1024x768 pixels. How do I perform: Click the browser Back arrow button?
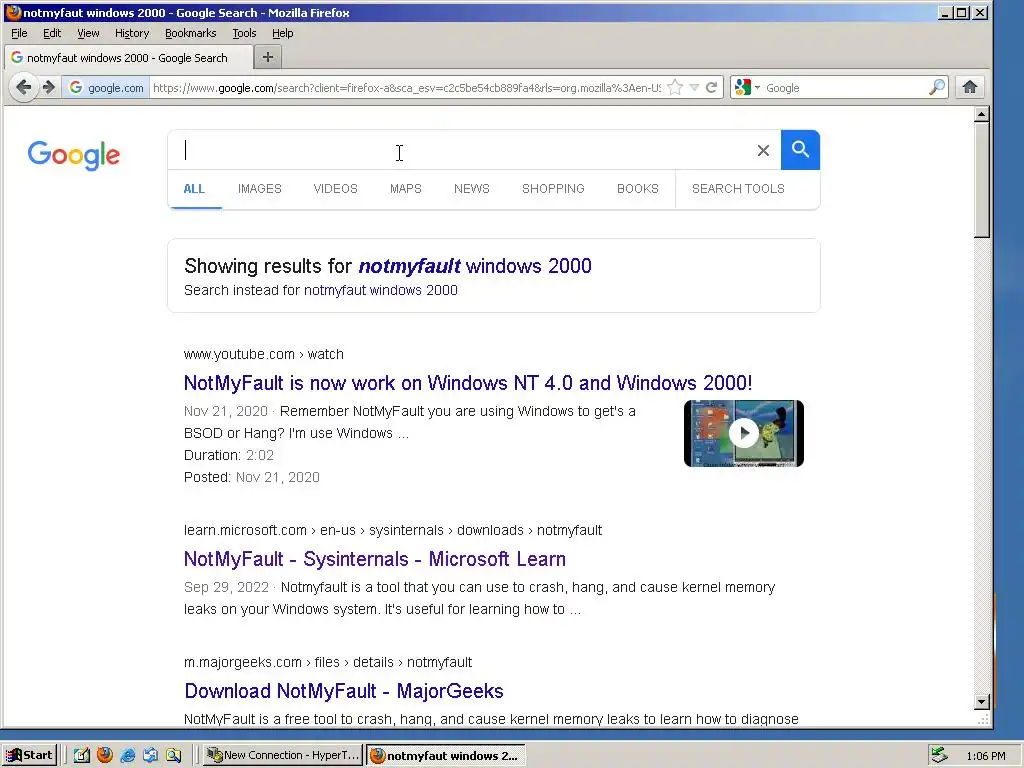click(x=24, y=87)
